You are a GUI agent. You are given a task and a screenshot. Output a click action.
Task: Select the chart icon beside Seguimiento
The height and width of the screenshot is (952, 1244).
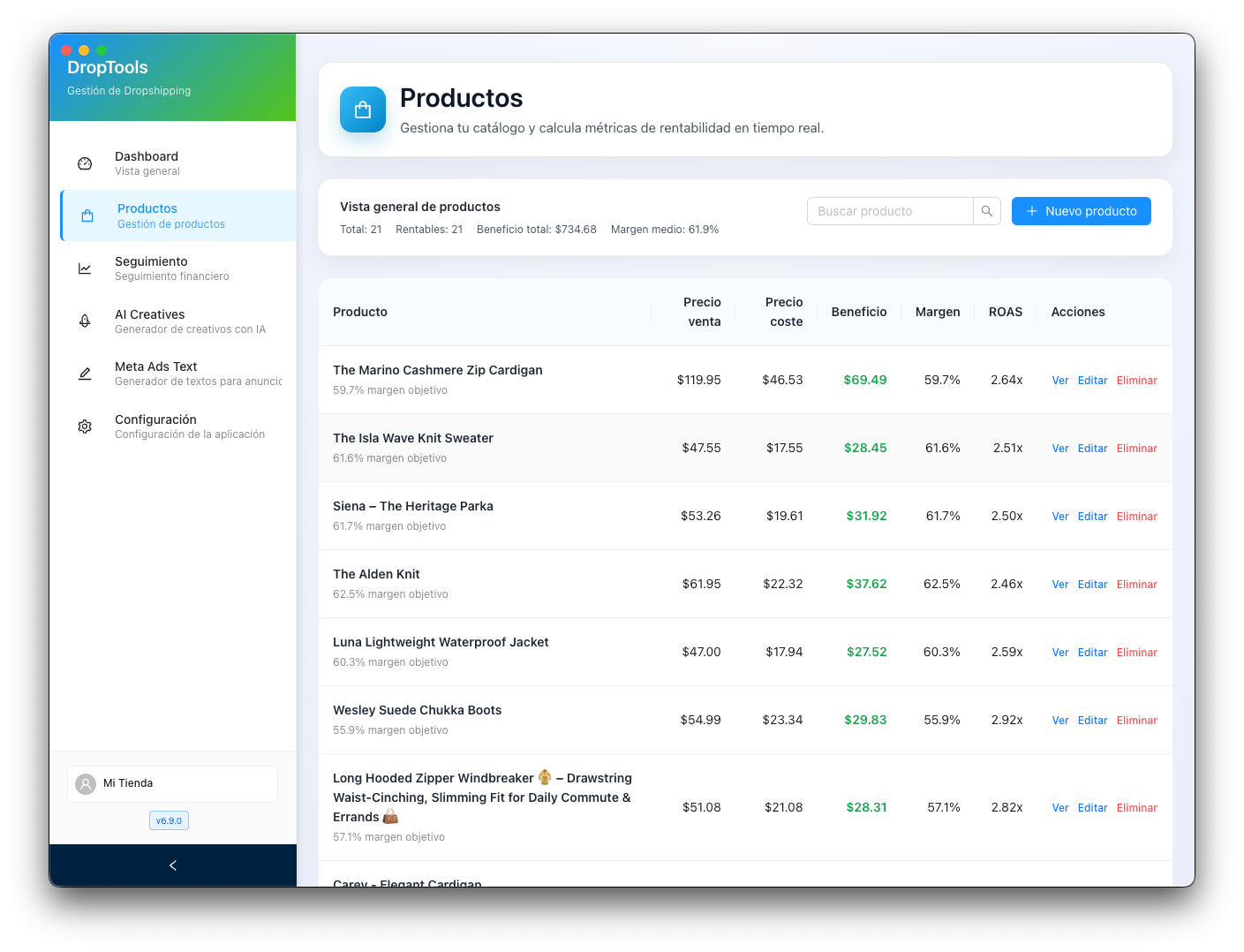pos(84,268)
